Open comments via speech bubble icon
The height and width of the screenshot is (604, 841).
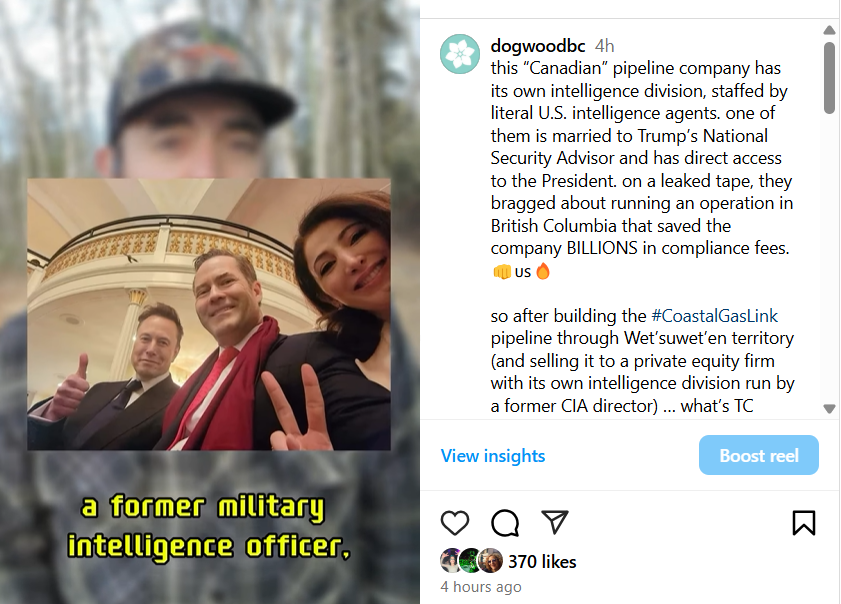(x=505, y=522)
